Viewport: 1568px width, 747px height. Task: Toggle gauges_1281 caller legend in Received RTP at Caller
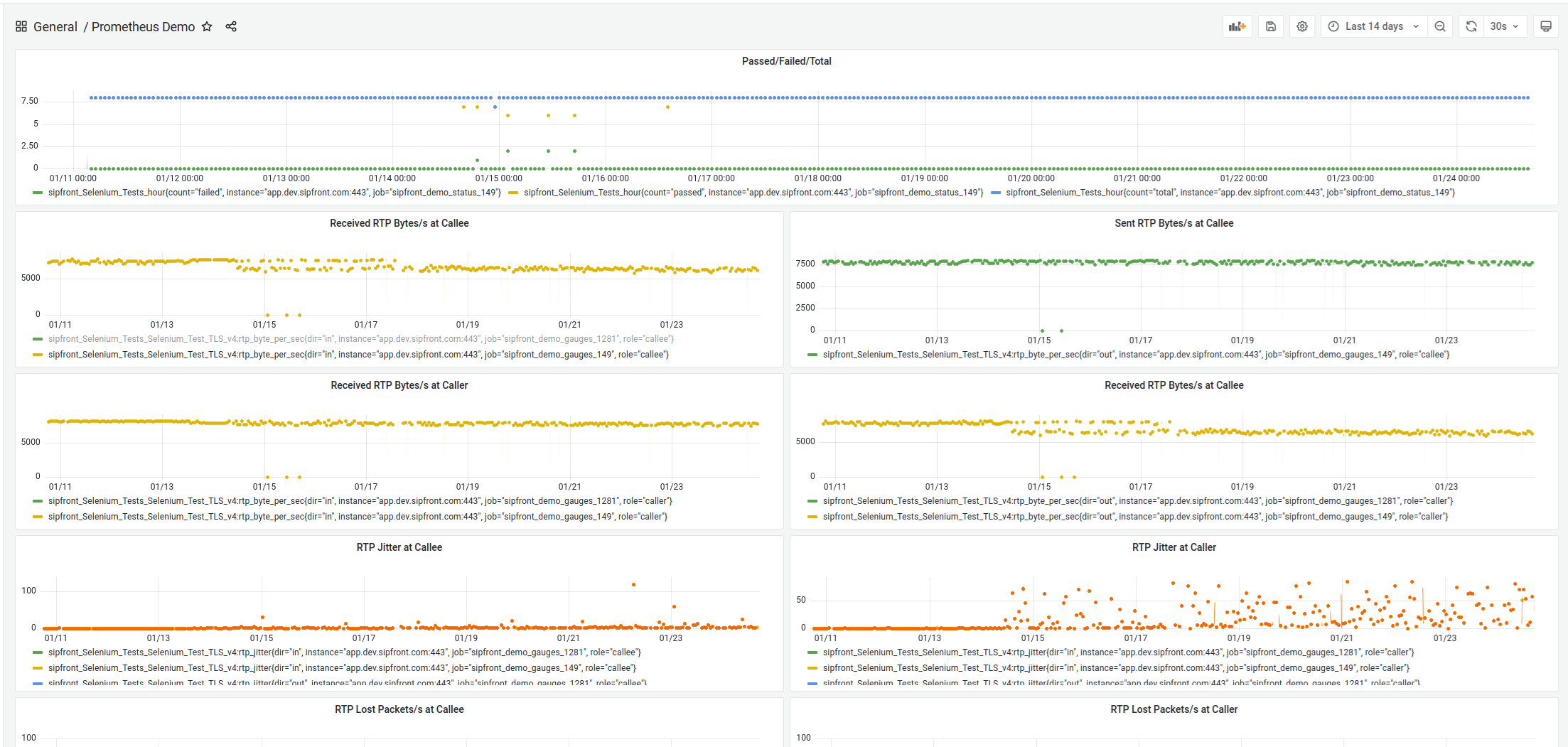360,501
